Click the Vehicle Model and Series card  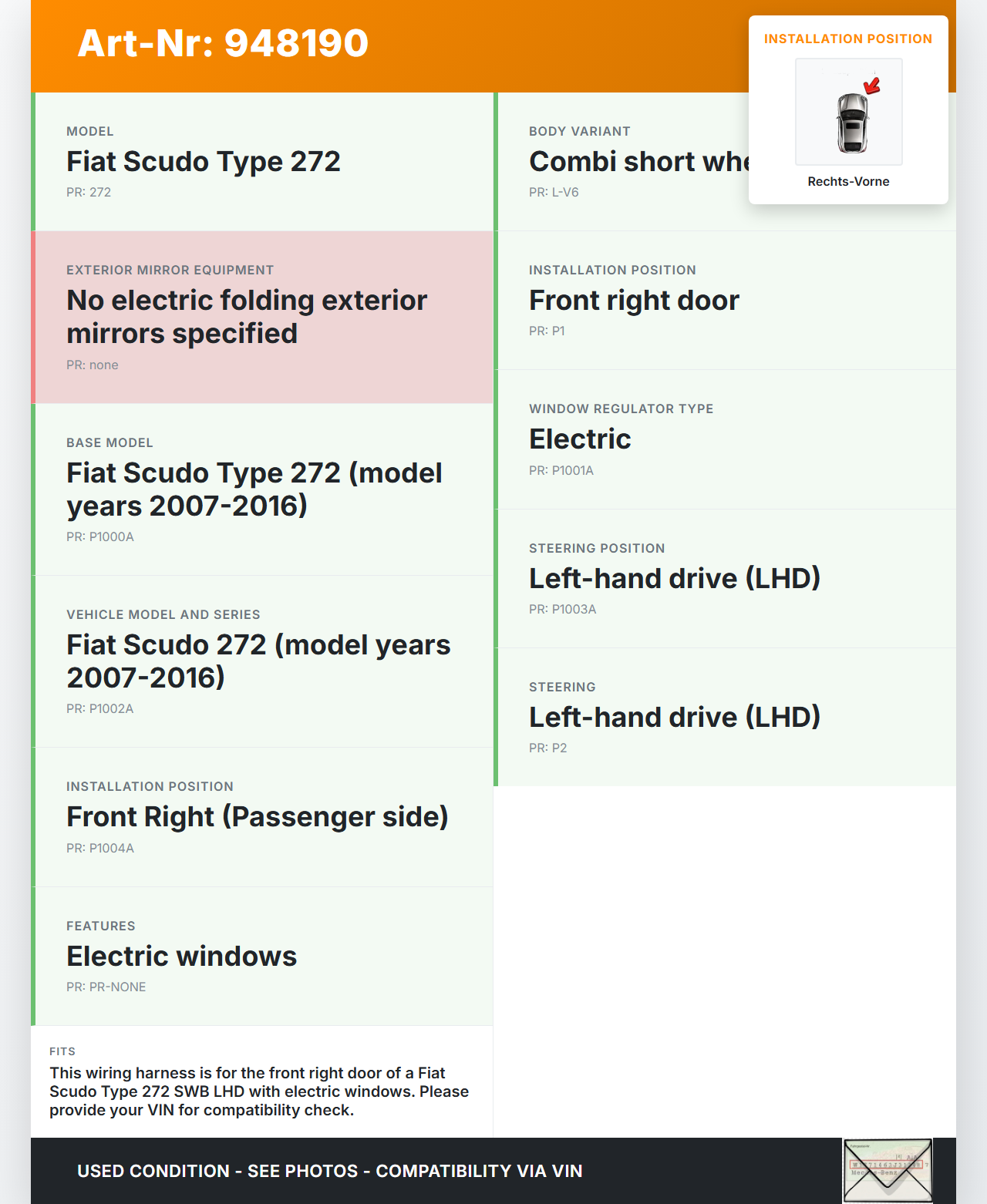262,661
